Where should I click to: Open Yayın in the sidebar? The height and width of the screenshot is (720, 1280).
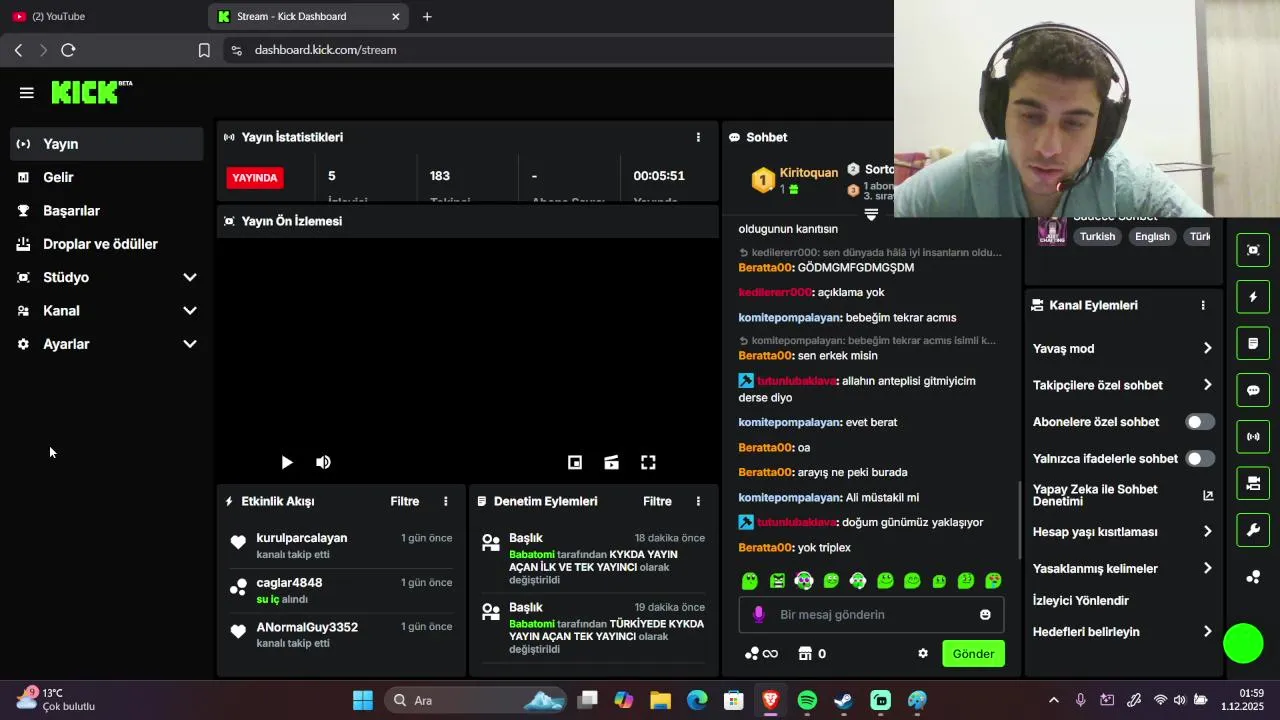pos(107,144)
